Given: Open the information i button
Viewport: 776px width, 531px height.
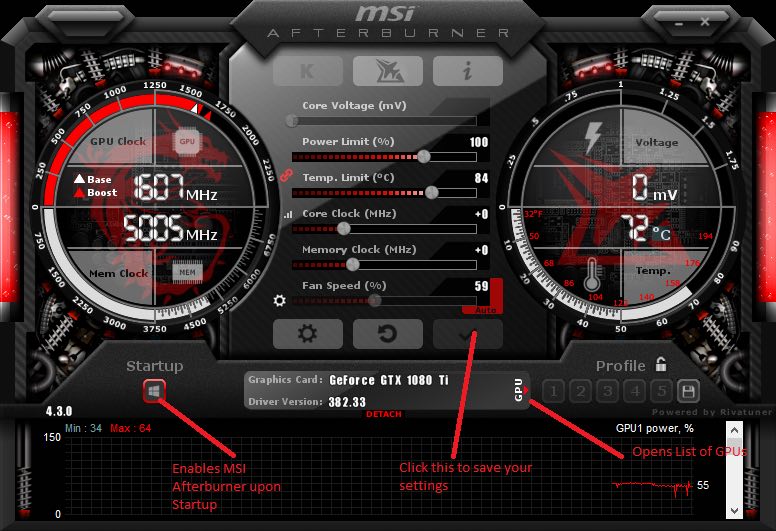Looking at the screenshot, I should click(468, 71).
